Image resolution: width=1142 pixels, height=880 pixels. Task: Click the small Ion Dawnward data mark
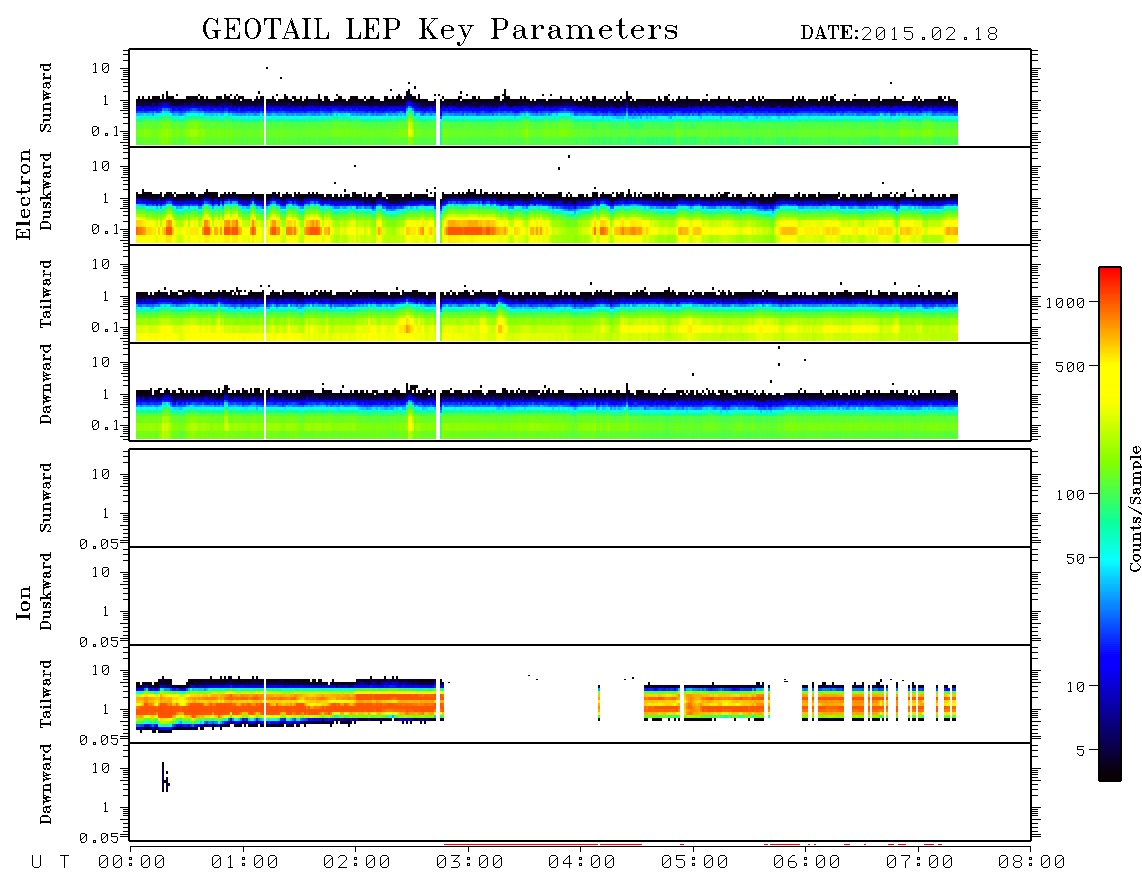click(x=165, y=777)
